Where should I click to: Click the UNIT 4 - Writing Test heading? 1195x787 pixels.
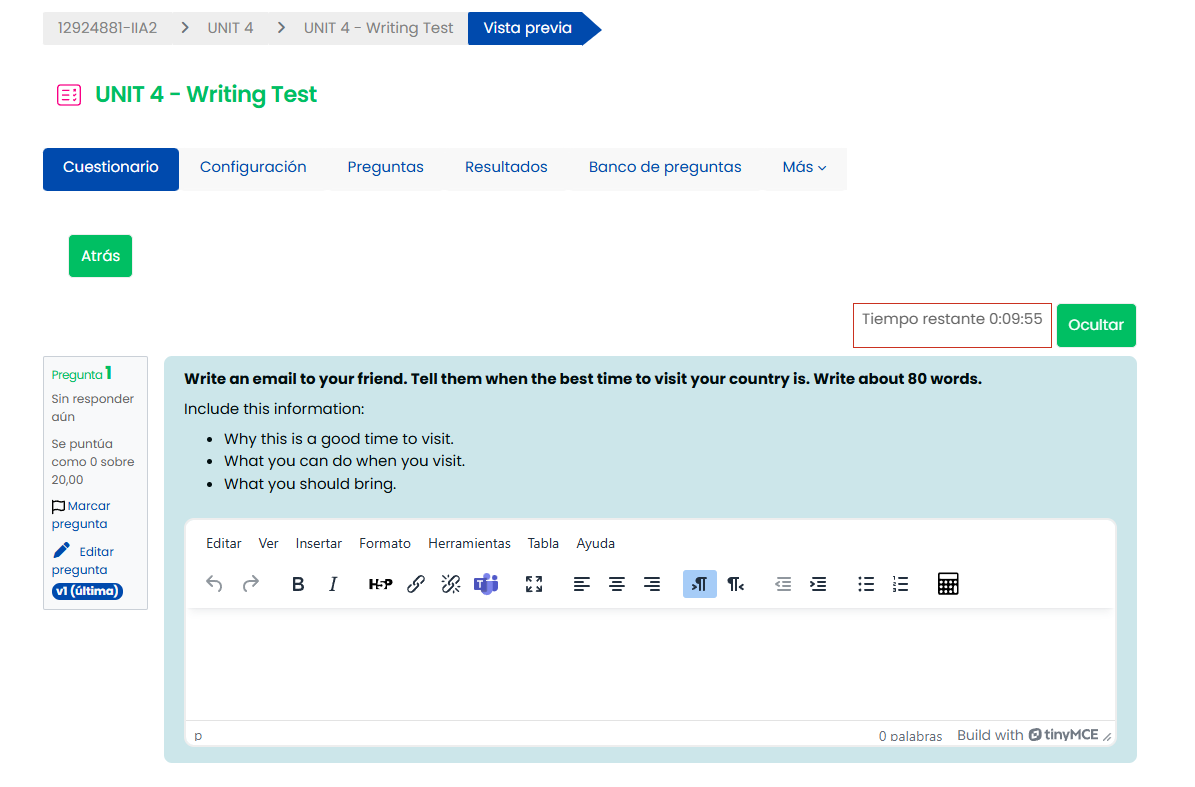tap(206, 94)
